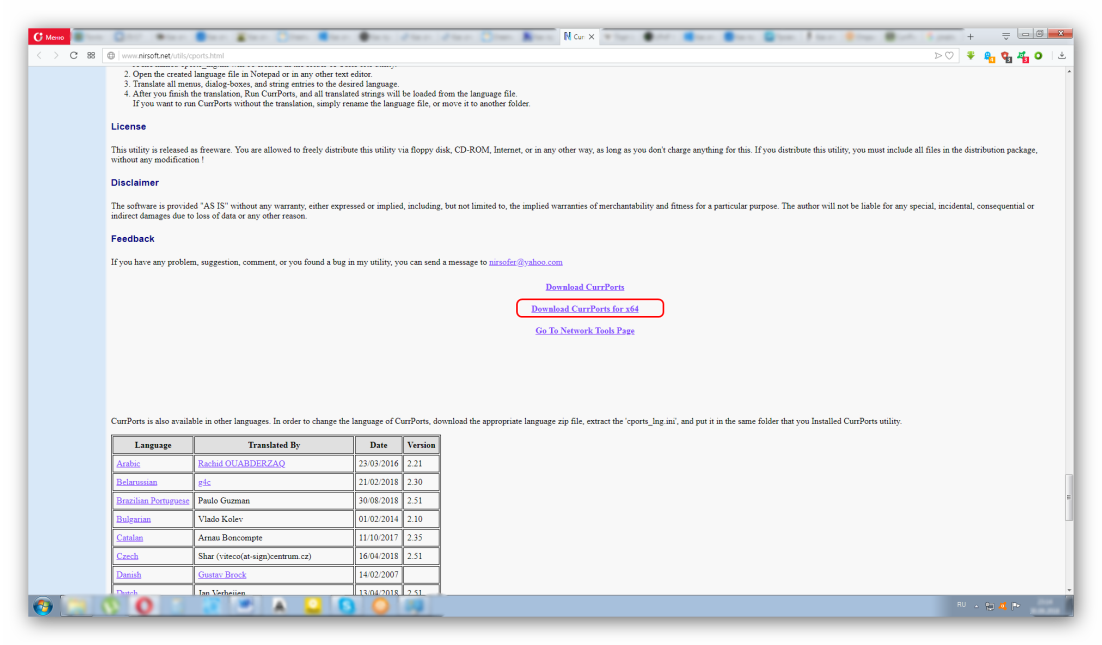
Task: Open the Speed Dial grid icon
Action: click(x=91, y=56)
